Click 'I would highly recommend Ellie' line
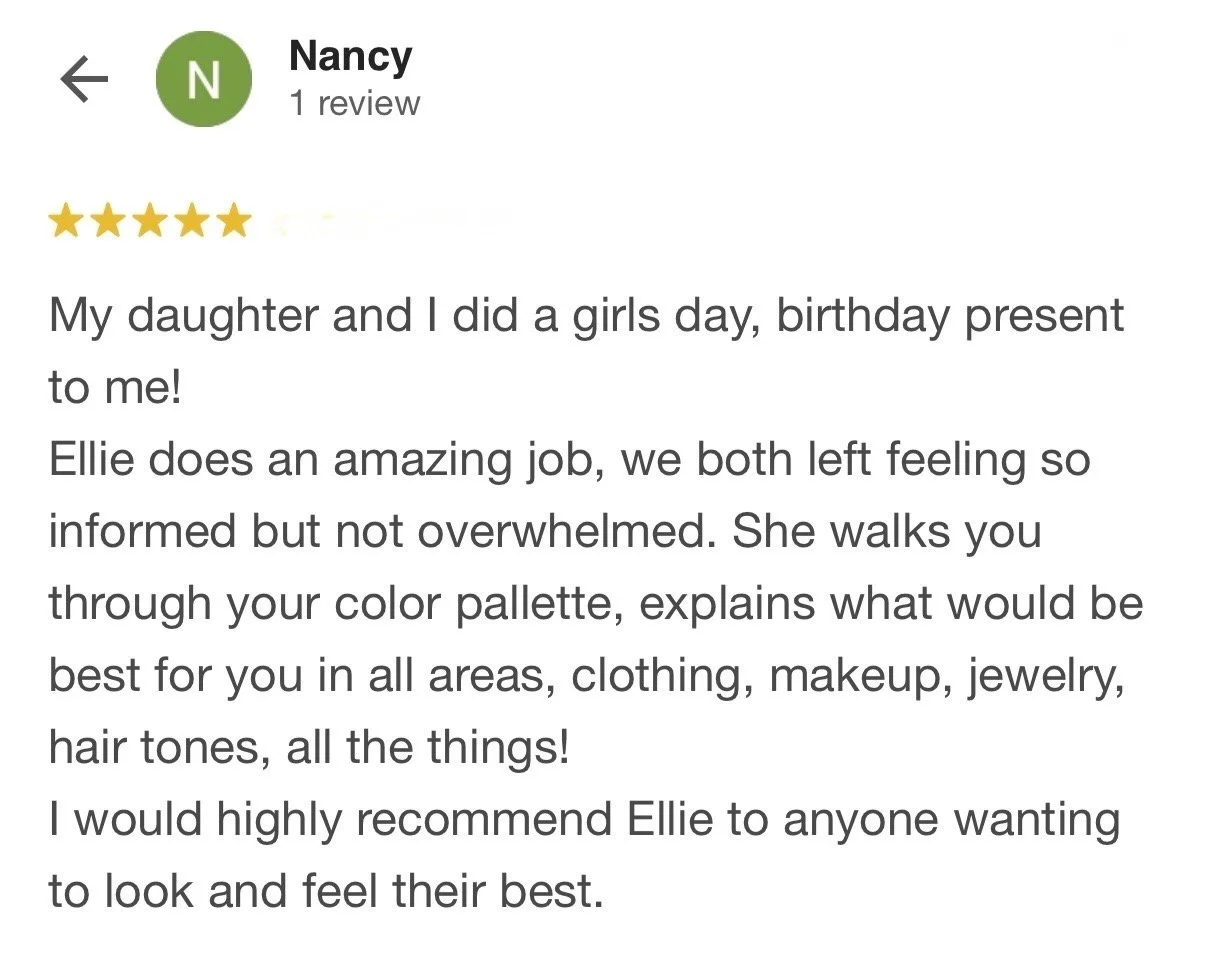The width and height of the screenshot is (1206, 966). (584, 820)
